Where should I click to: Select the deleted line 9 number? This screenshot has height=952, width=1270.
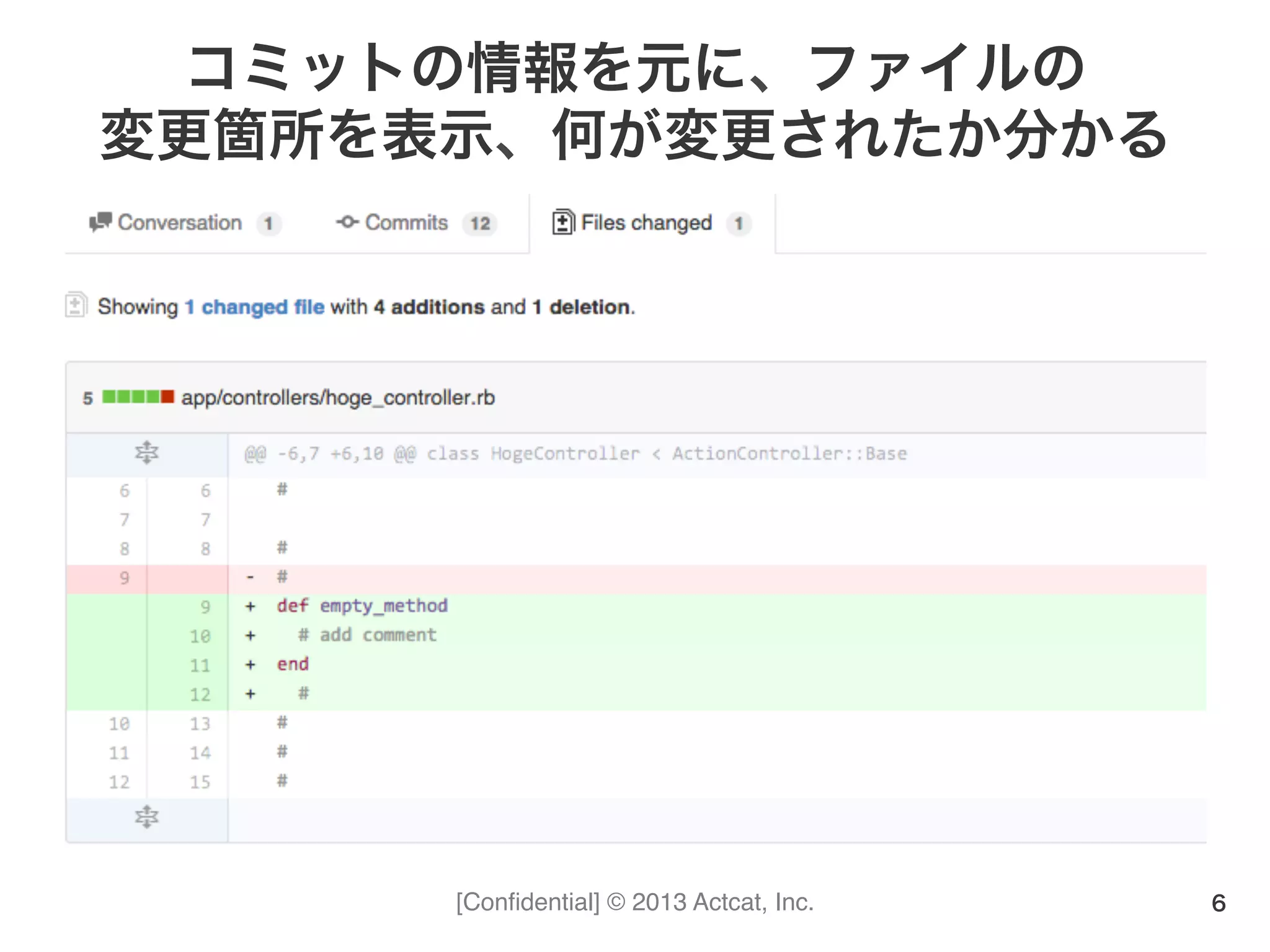tap(125, 578)
